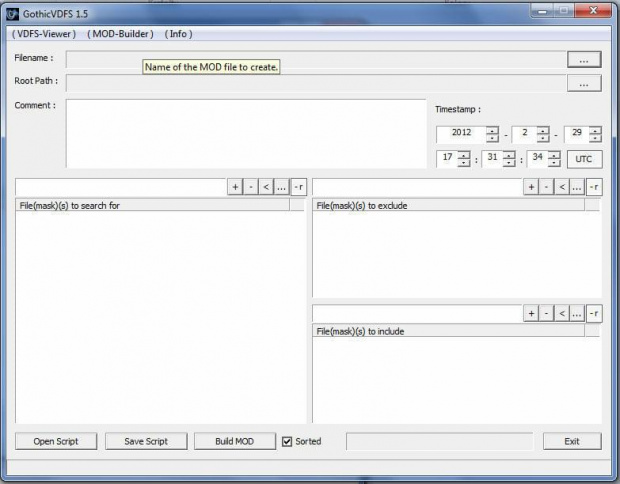
Task: Click the timestamp year field showing 2012
Action: tap(461, 134)
